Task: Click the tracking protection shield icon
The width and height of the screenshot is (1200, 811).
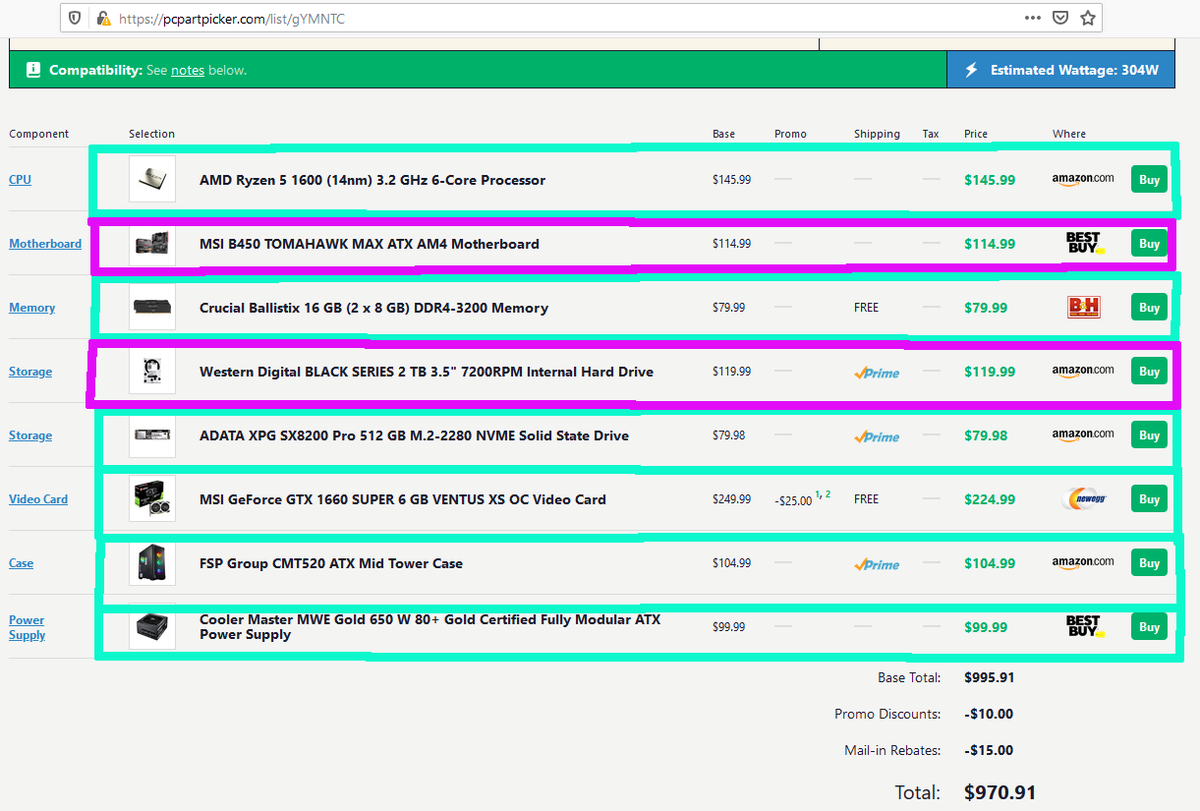Action: click(x=75, y=18)
